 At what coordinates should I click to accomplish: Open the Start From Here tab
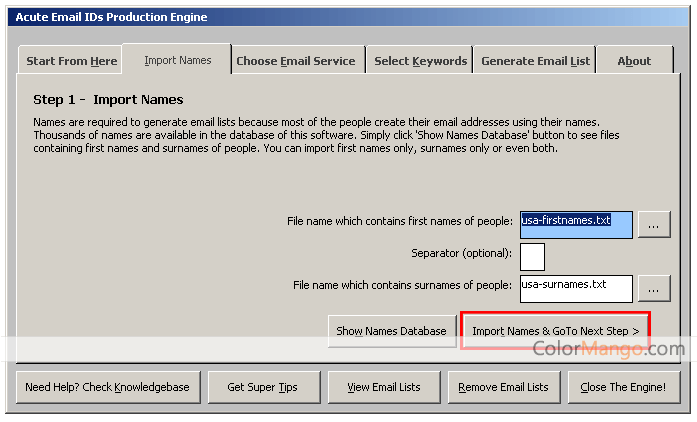tap(71, 61)
